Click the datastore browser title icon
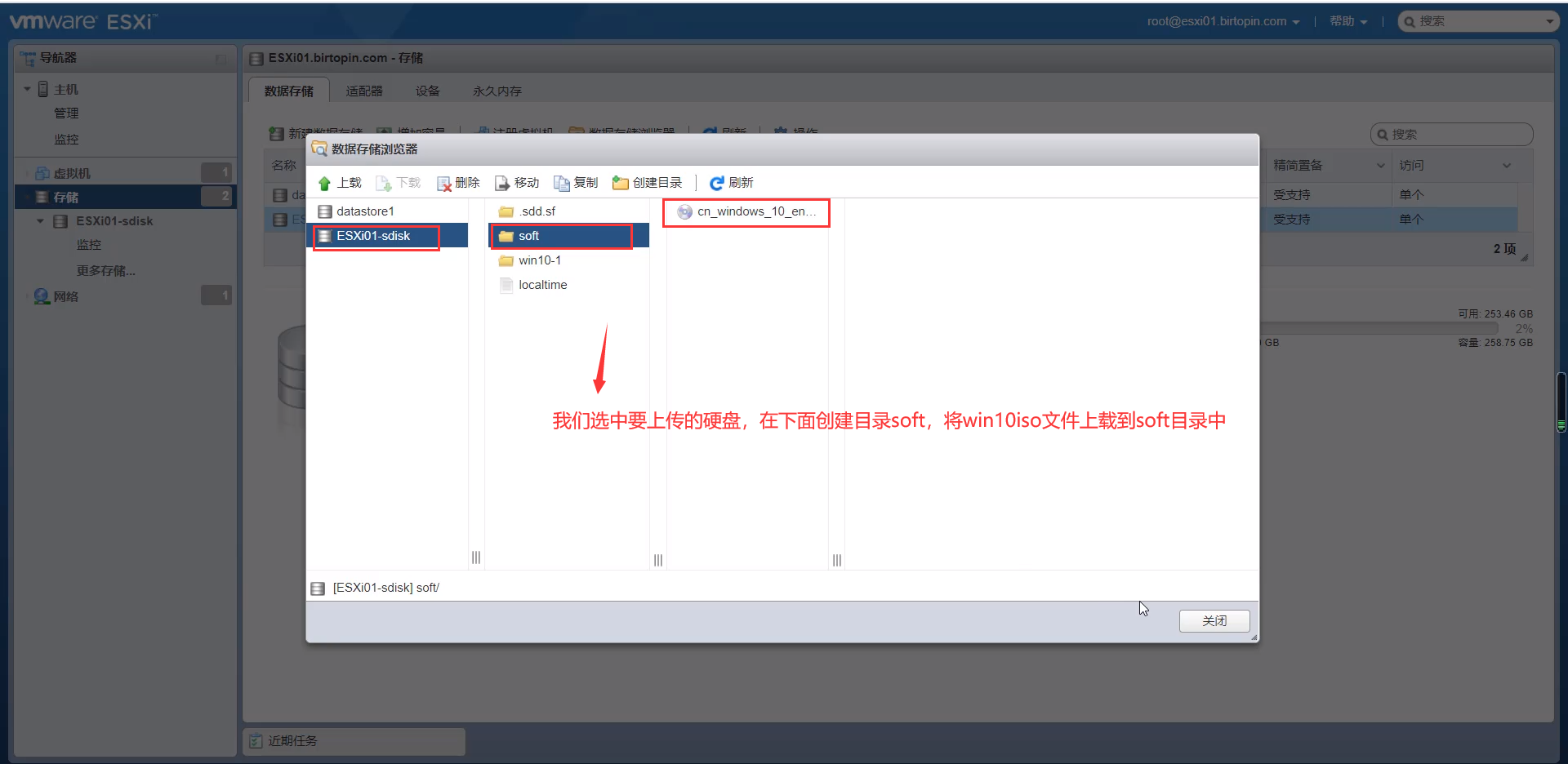Screen dimensions: 1568x764 click(319, 149)
